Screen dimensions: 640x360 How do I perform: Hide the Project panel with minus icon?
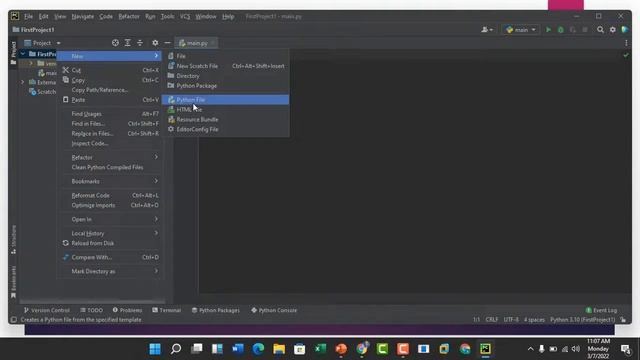tap(167, 43)
